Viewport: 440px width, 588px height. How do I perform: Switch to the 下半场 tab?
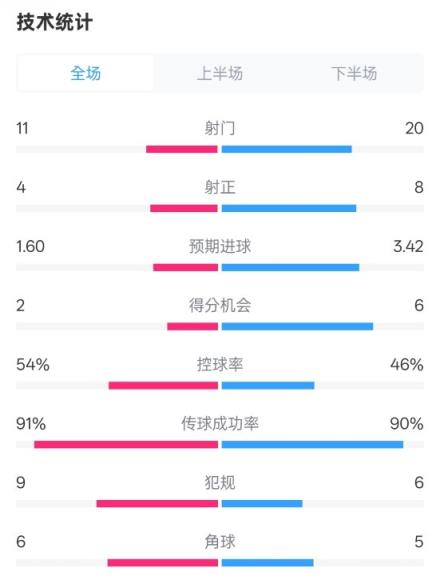coord(354,73)
